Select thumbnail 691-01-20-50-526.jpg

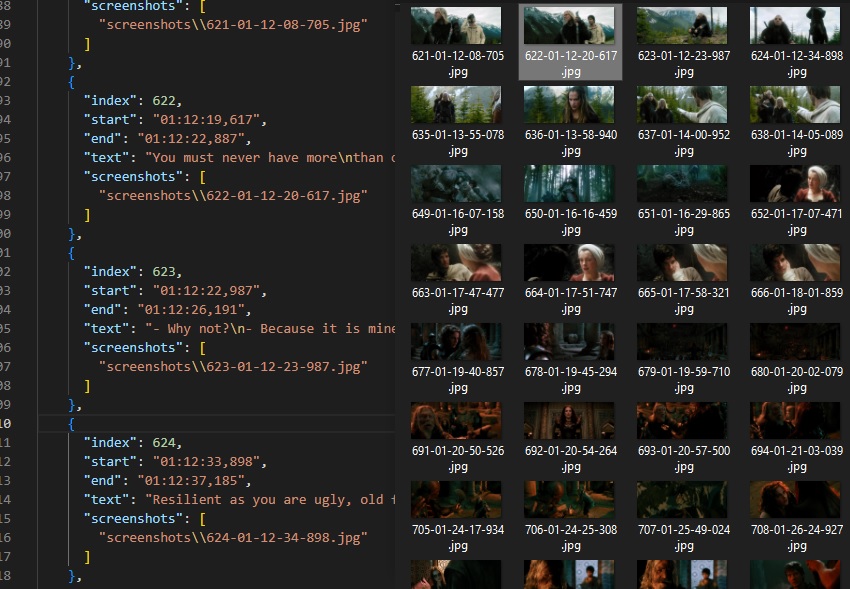tap(456, 420)
